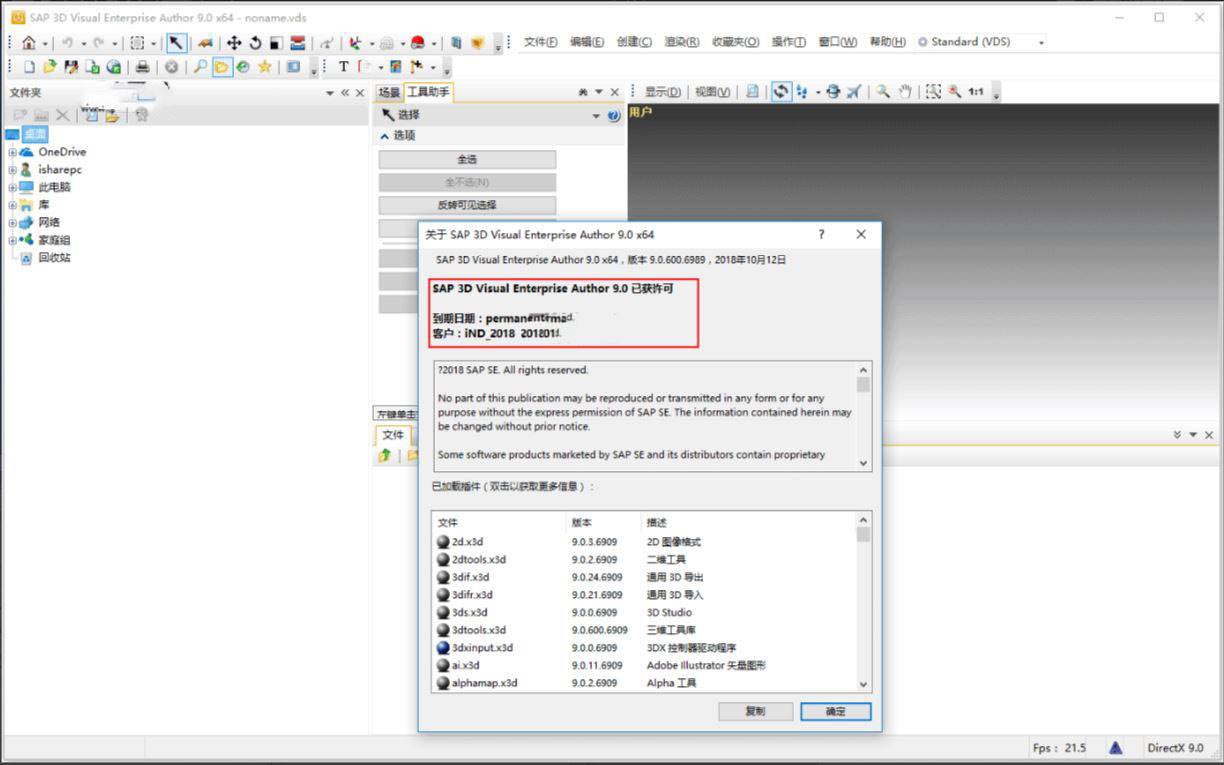Open the 视图(V) viewport menu
This screenshot has width=1224, height=765.
coord(712,92)
